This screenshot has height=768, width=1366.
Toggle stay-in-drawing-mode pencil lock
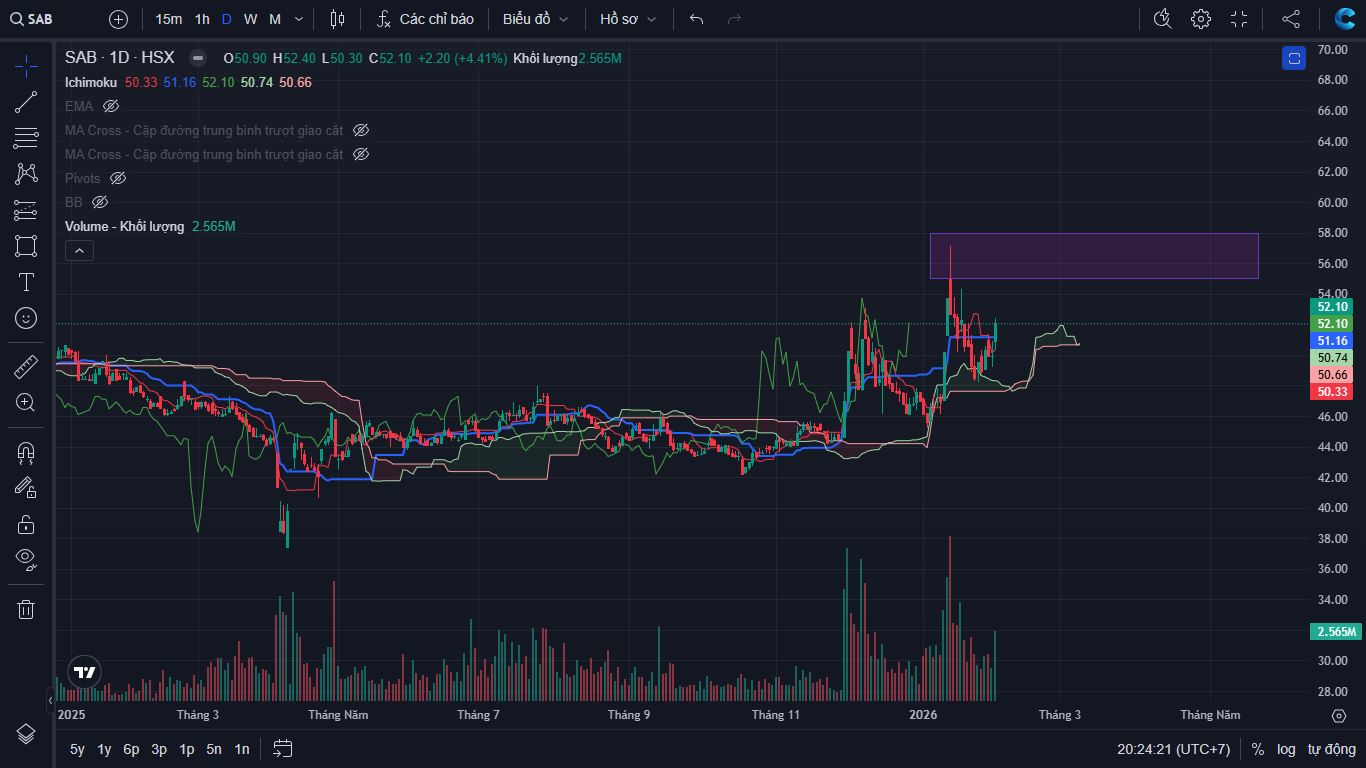(x=26, y=488)
